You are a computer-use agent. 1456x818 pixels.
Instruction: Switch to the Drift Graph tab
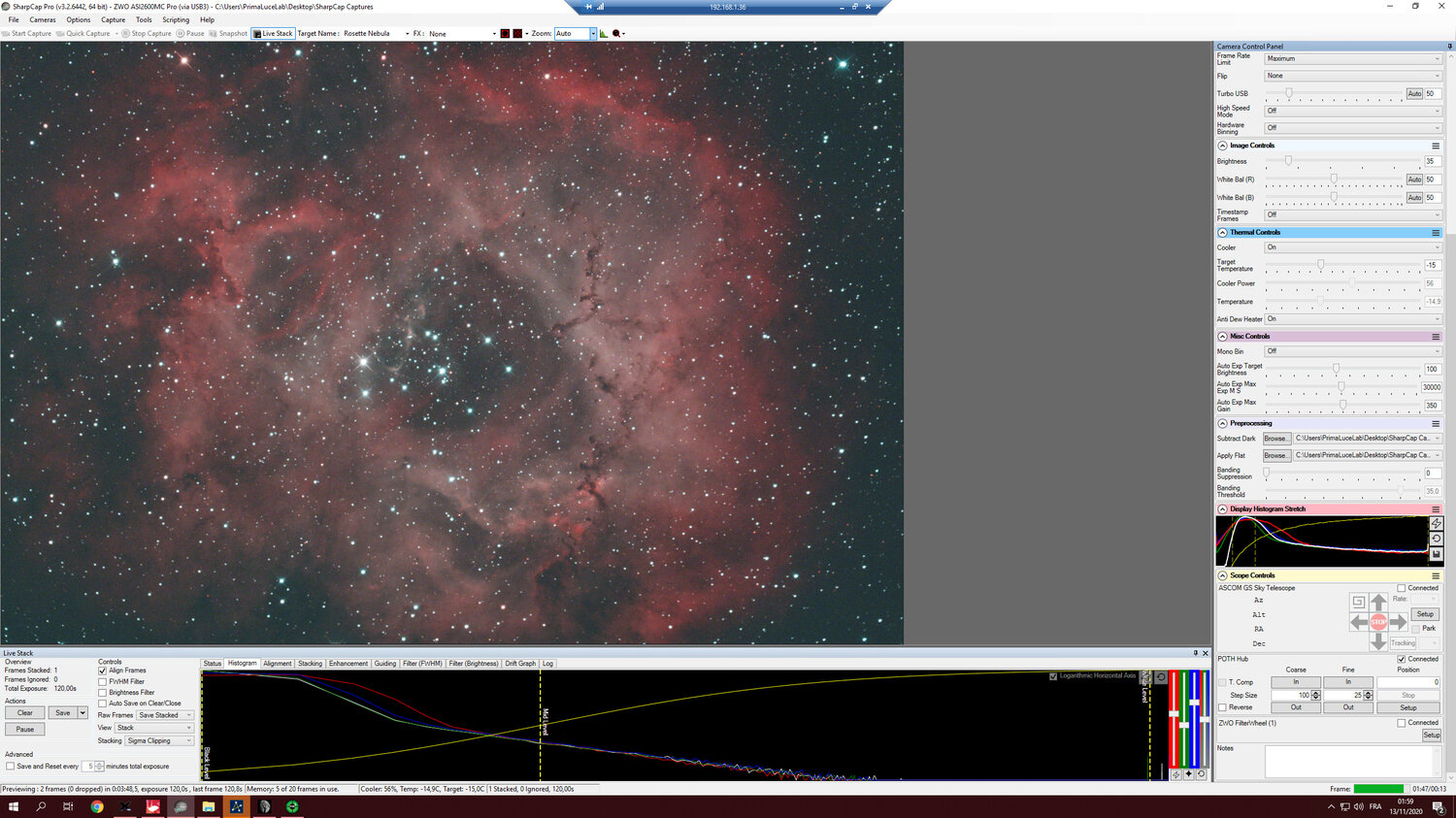click(x=520, y=664)
